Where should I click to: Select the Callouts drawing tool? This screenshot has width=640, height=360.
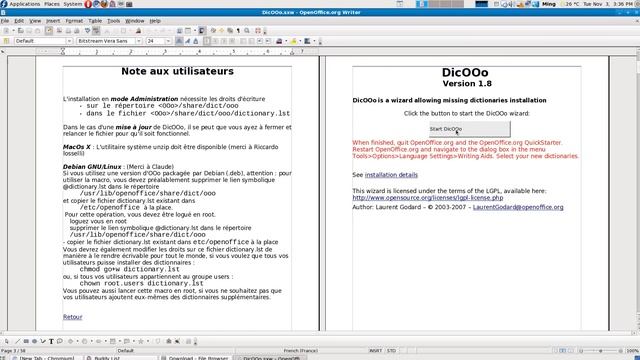click(60, 341)
